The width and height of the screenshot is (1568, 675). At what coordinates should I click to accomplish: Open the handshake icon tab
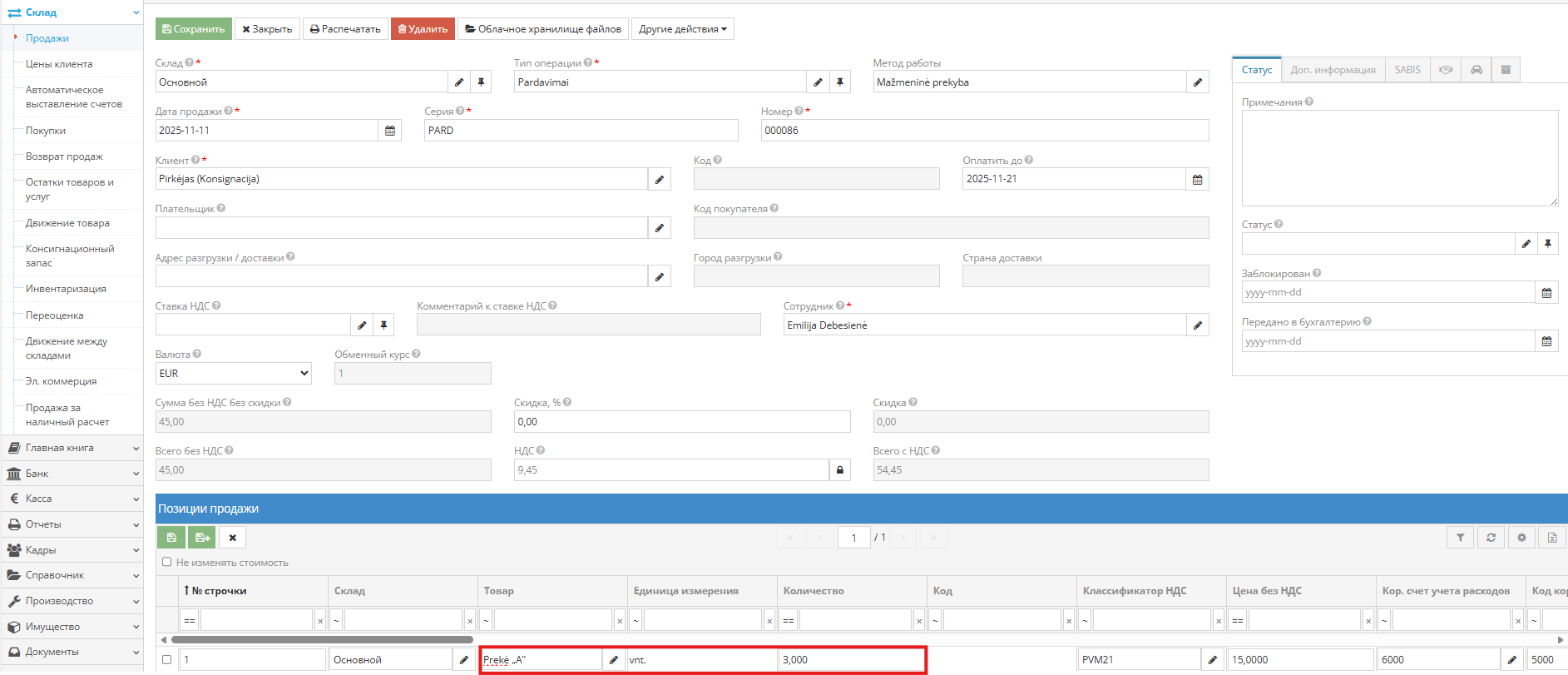[1446, 70]
